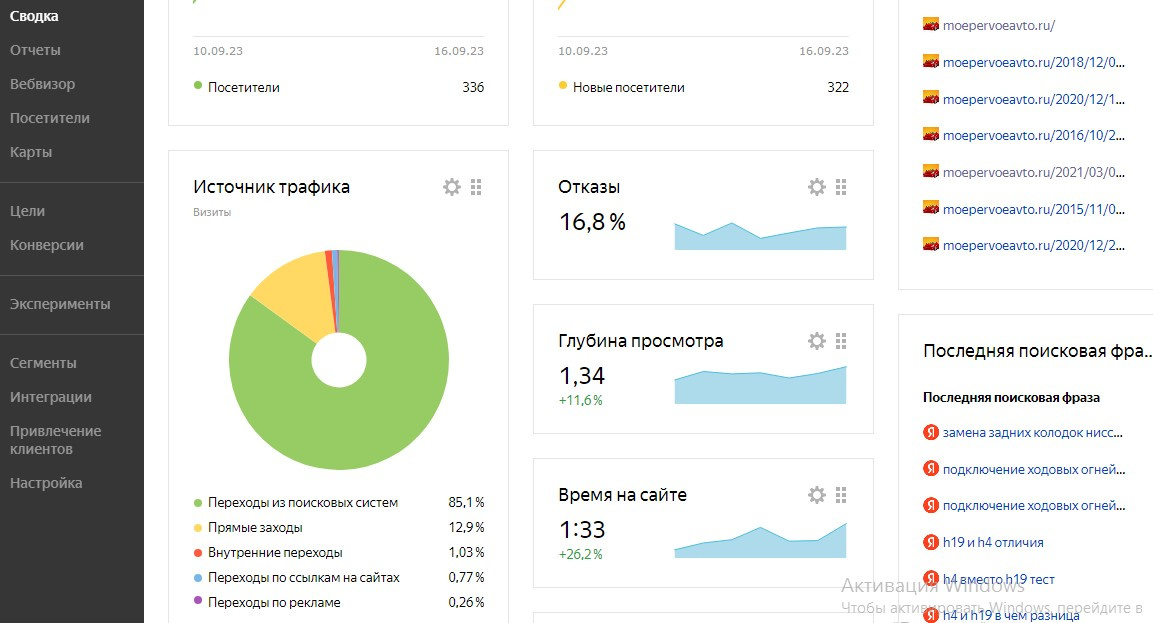
Task: Click Источник трафика widget title
Action: point(271,187)
